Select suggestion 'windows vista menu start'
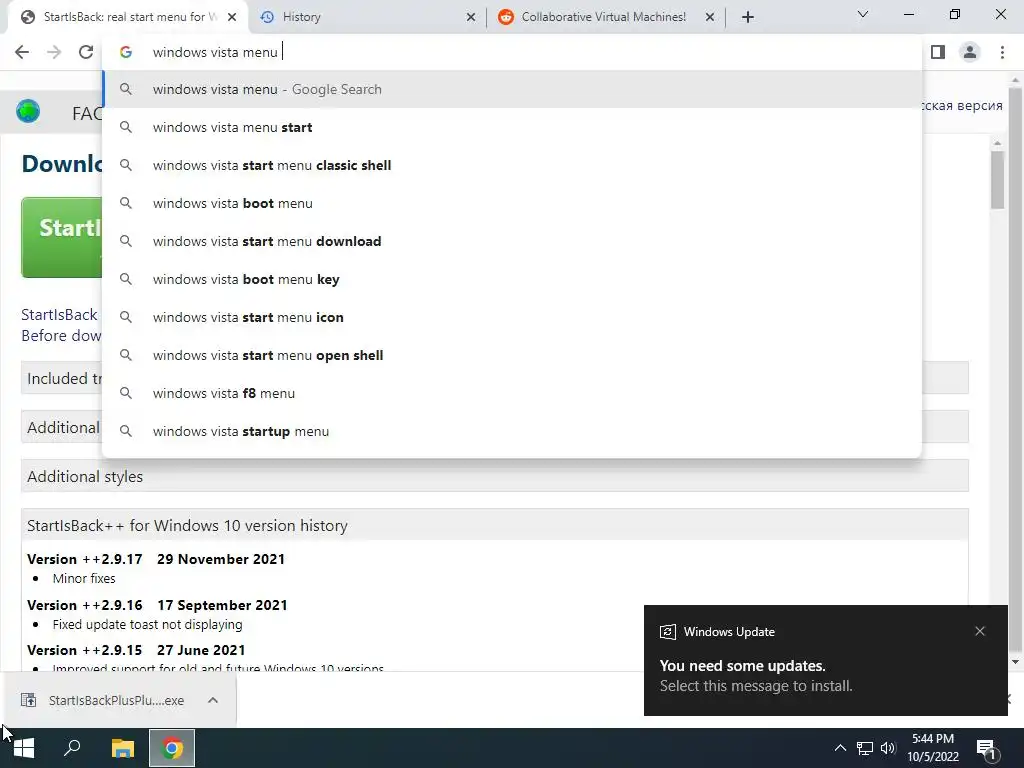Image resolution: width=1024 pixels, height=768 pixels. tap(512, 127)
